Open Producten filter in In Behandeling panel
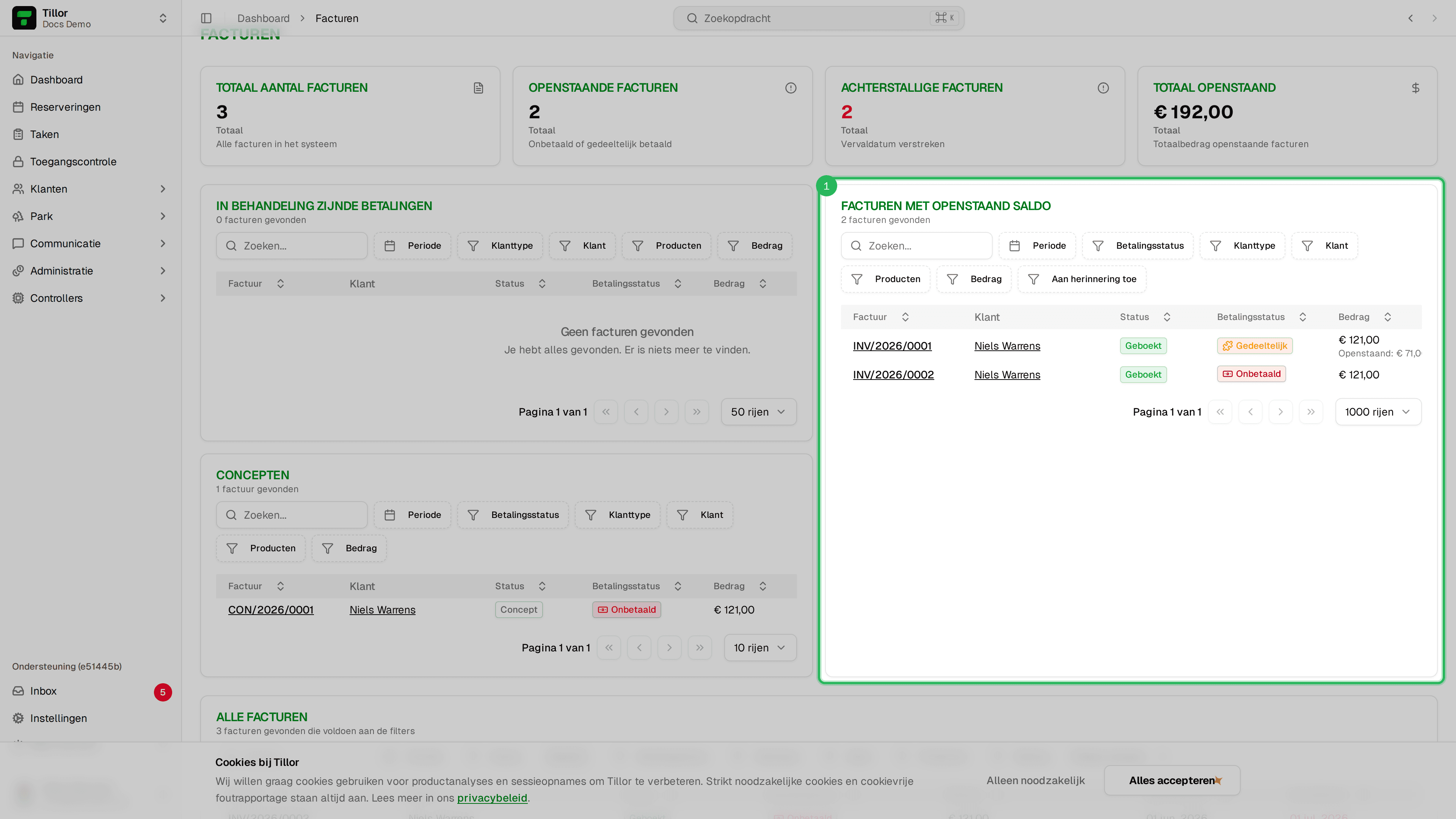The height and width of the screenshot is (819, 1456). coord(667,246)
